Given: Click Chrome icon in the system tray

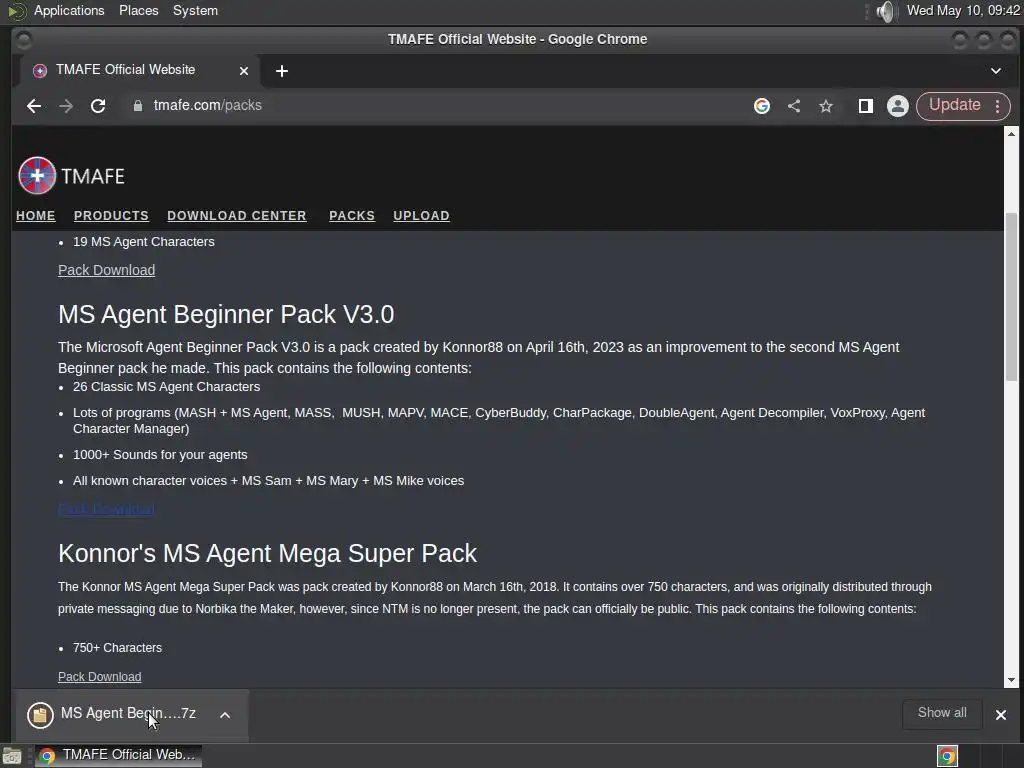Looking at the screenshot, I should pos(947,756).
